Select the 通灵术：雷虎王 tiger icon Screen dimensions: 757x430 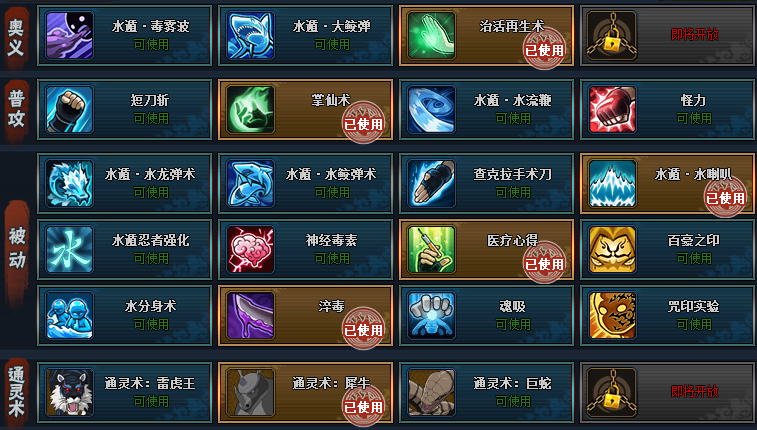[x=70, y=392]
